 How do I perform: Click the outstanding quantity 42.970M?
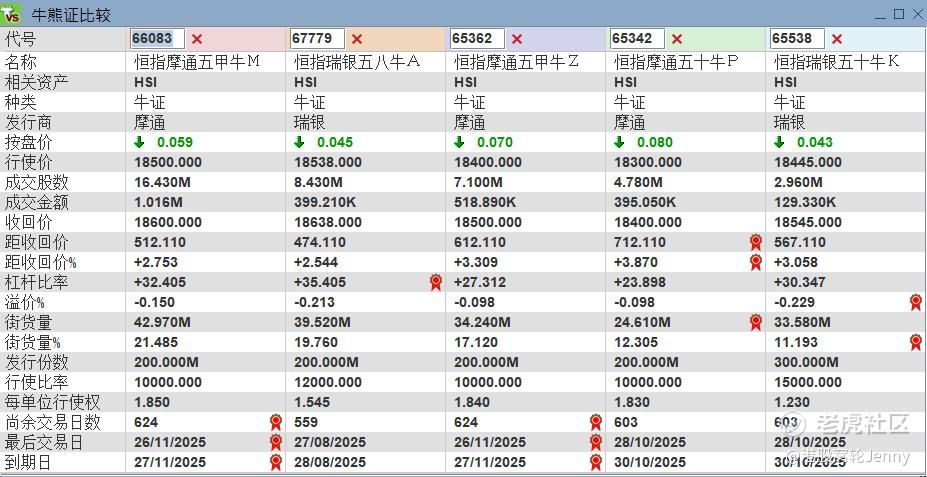(162, 322)
